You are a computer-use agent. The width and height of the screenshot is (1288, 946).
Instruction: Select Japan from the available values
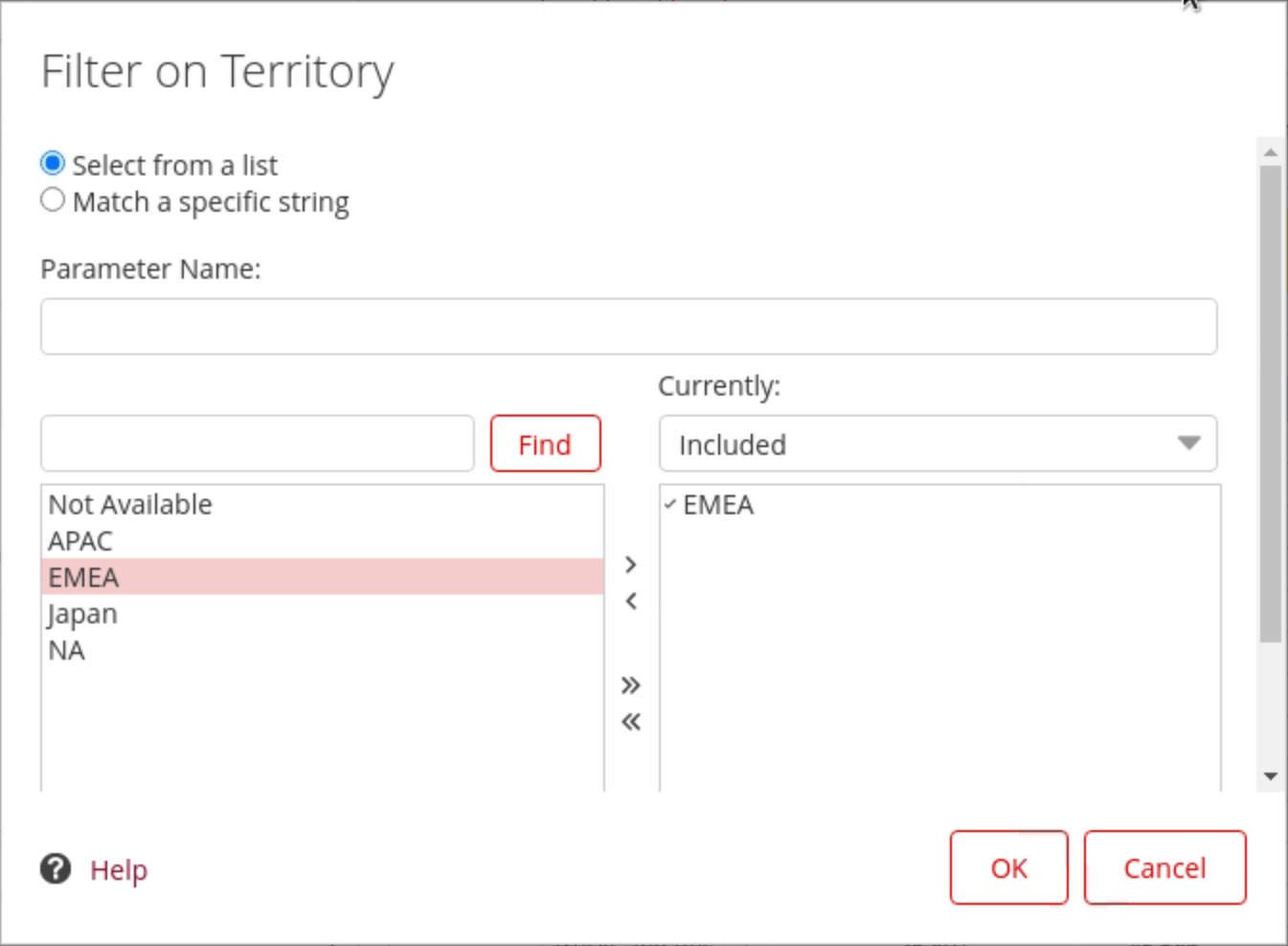point(83,614)
